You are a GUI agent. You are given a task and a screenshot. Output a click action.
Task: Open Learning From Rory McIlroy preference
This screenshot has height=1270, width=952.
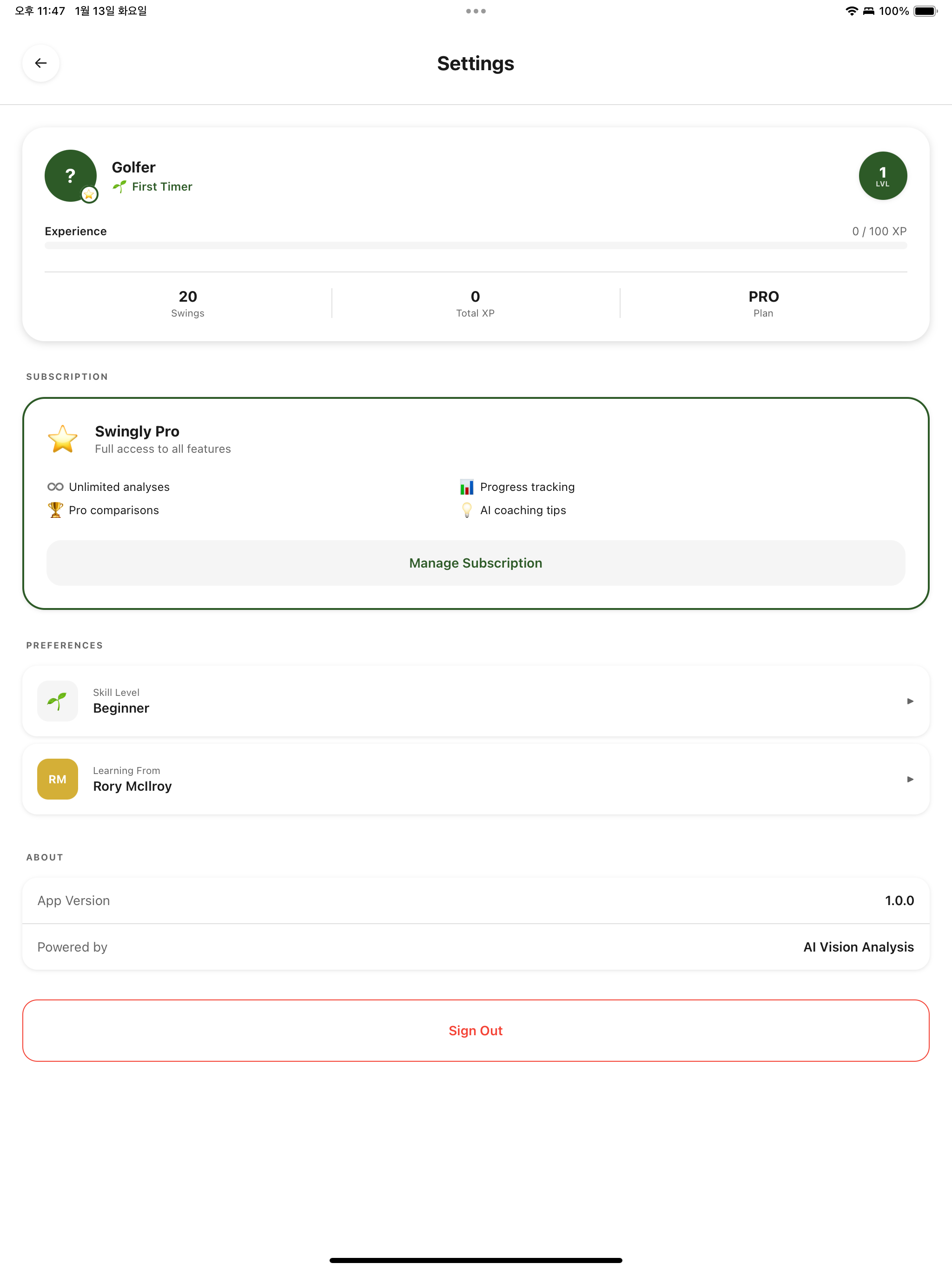(x=476, y=779)
